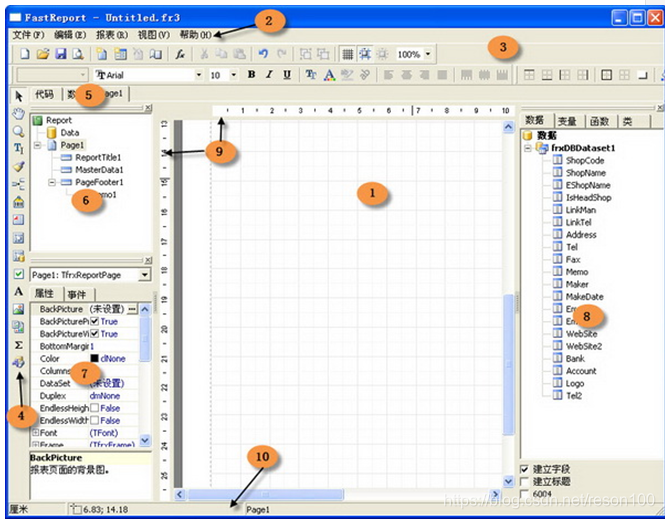Uncheck the 建立字段 checkbox
Image resolution: width=665 pixels, height=519 pixels.
coord(525,469)
